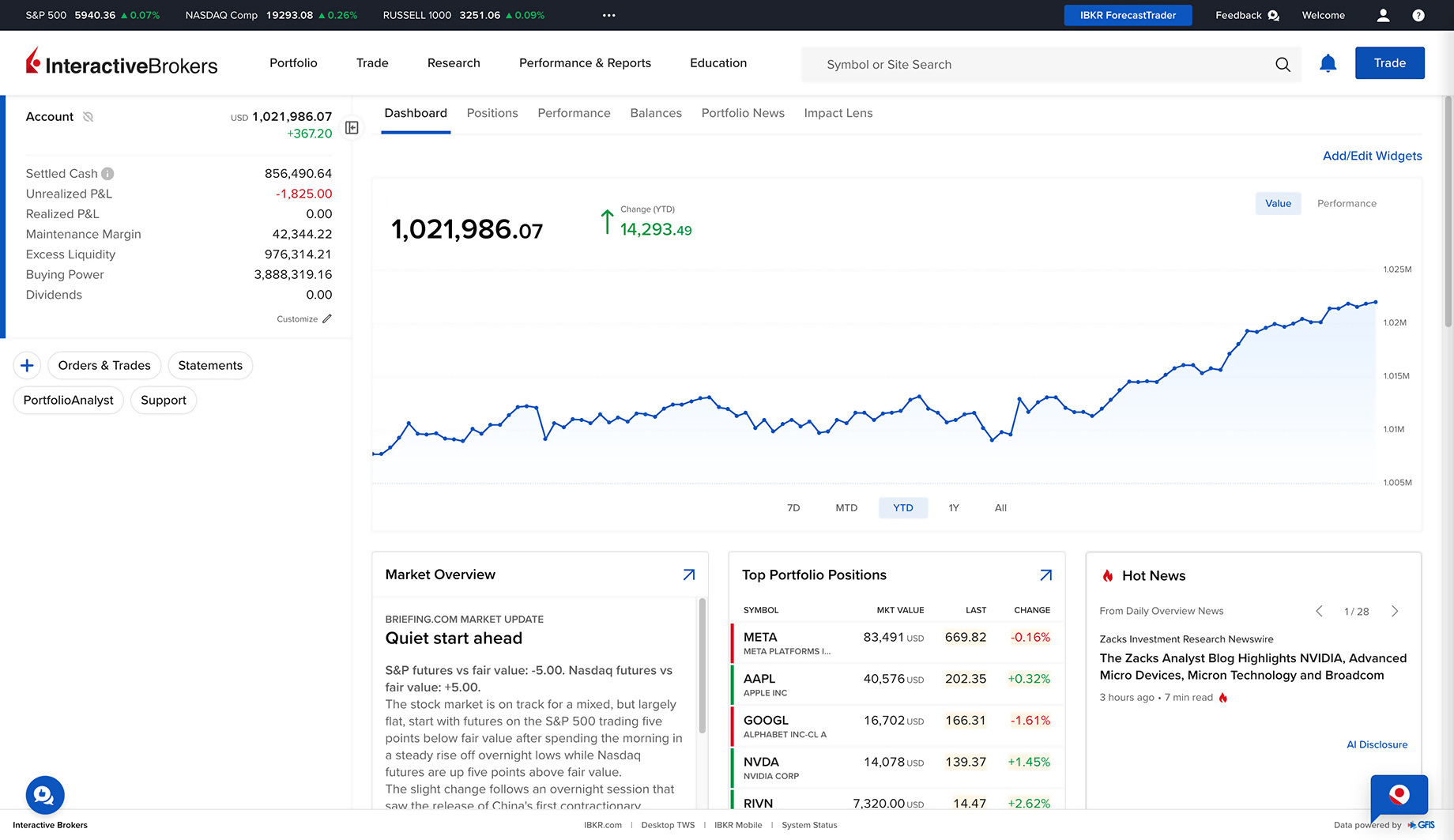
Task: Click the search magnifier icon
Action: pyautogui.click(x=1283, y=64)
